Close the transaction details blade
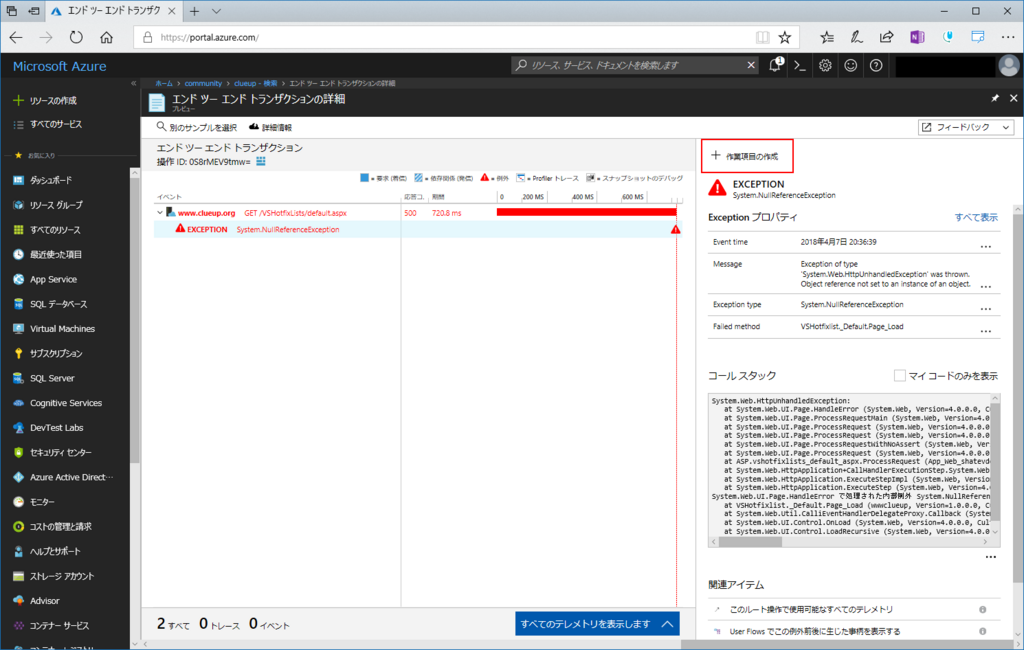Image resolution: width=1024 pixels, height=650 pixels. [1014, 98]
